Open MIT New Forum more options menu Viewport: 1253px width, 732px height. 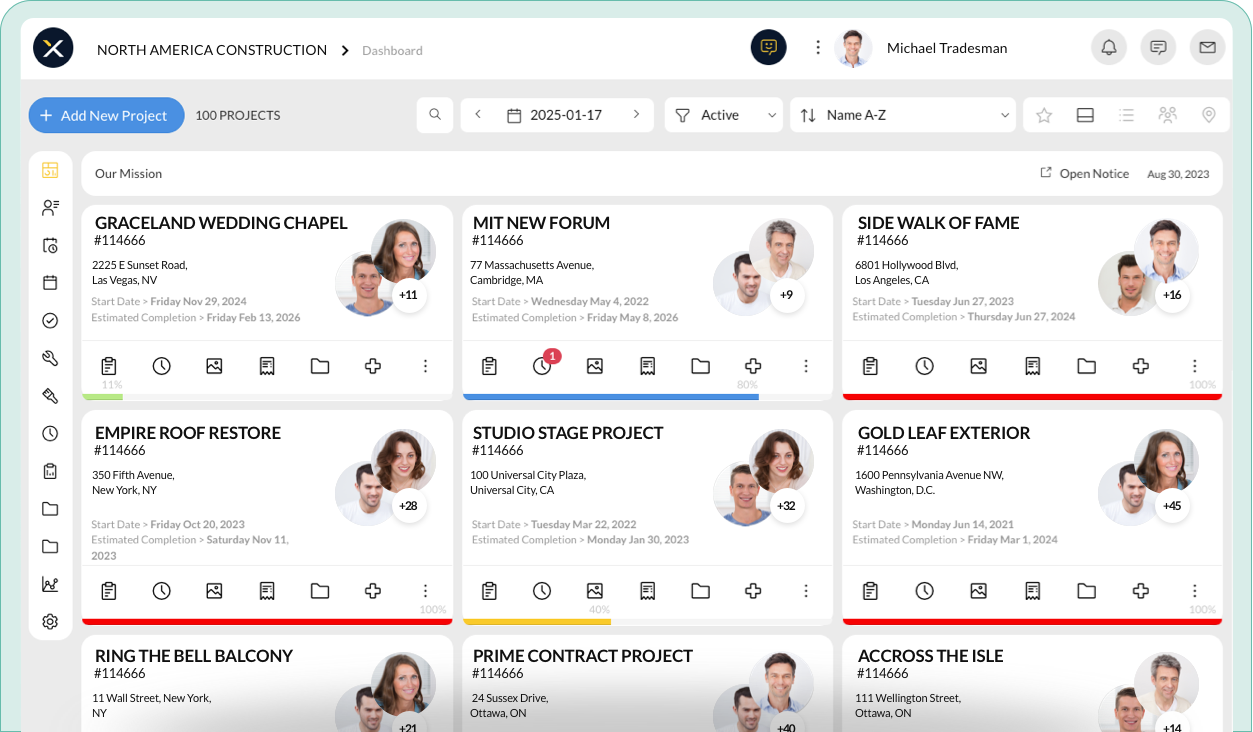tap(806, 366)
